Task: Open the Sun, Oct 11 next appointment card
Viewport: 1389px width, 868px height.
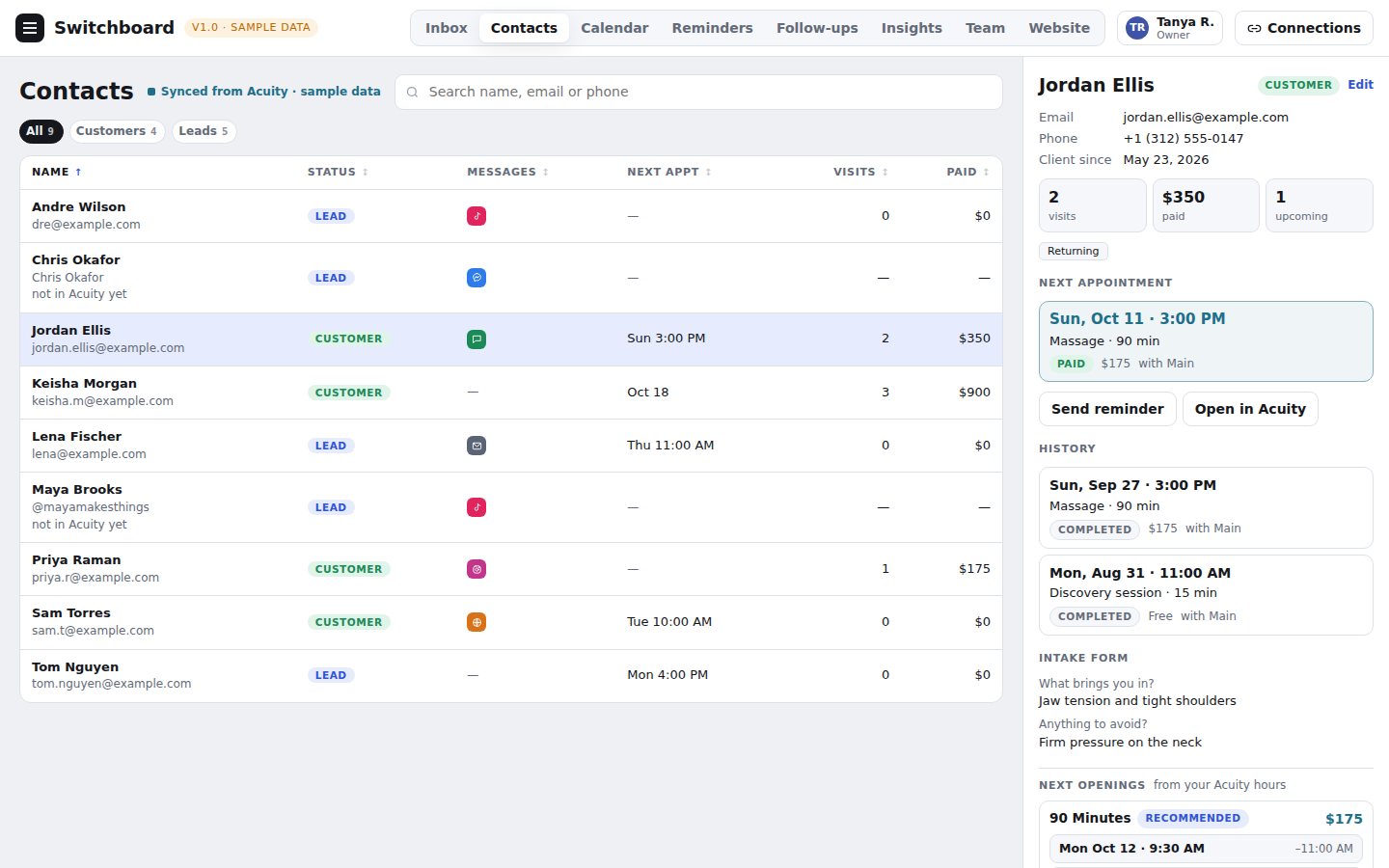Action: tap(1206, 341)
